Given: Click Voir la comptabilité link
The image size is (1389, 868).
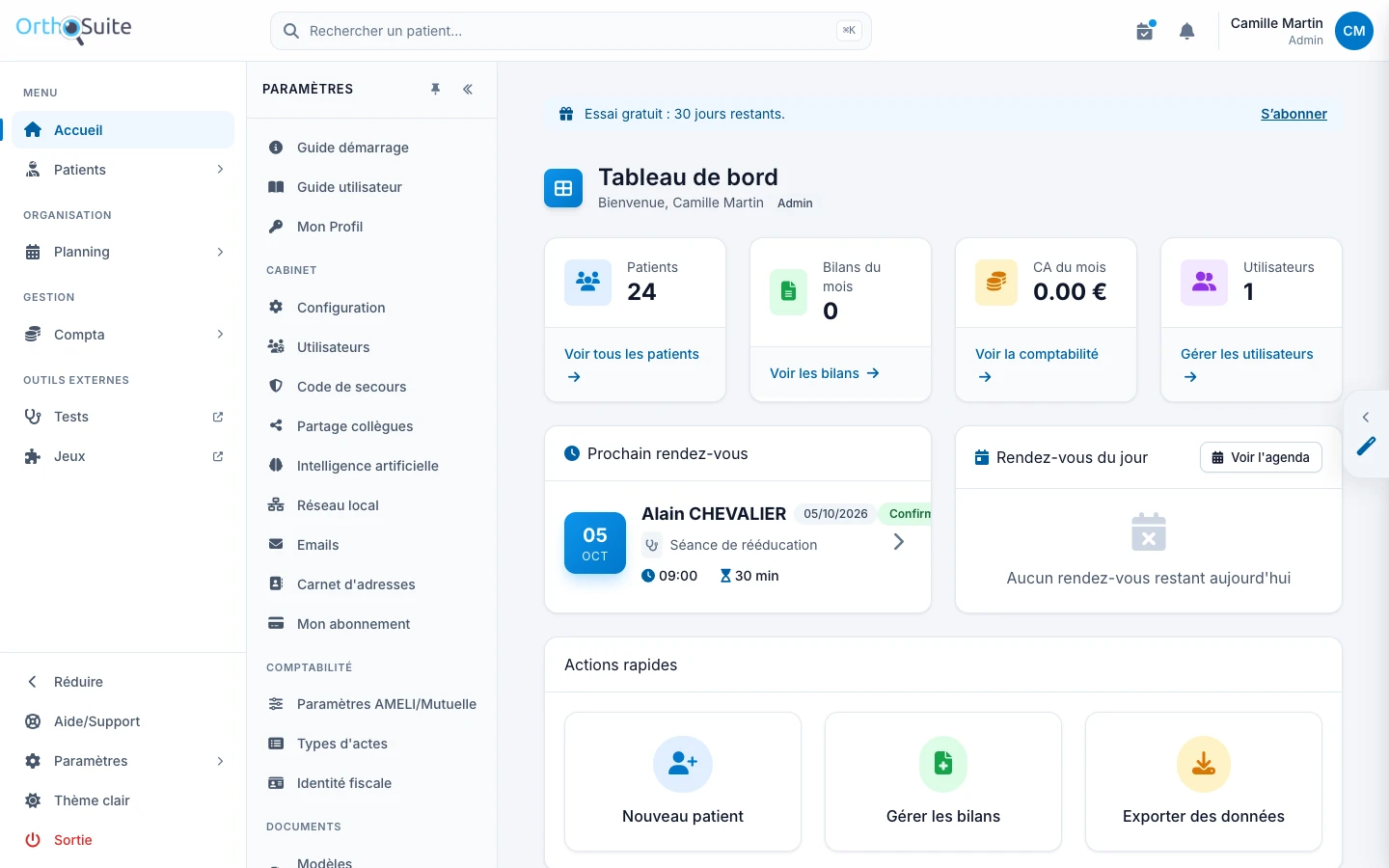Looking at the screenshot, I should pos(1037,365).
